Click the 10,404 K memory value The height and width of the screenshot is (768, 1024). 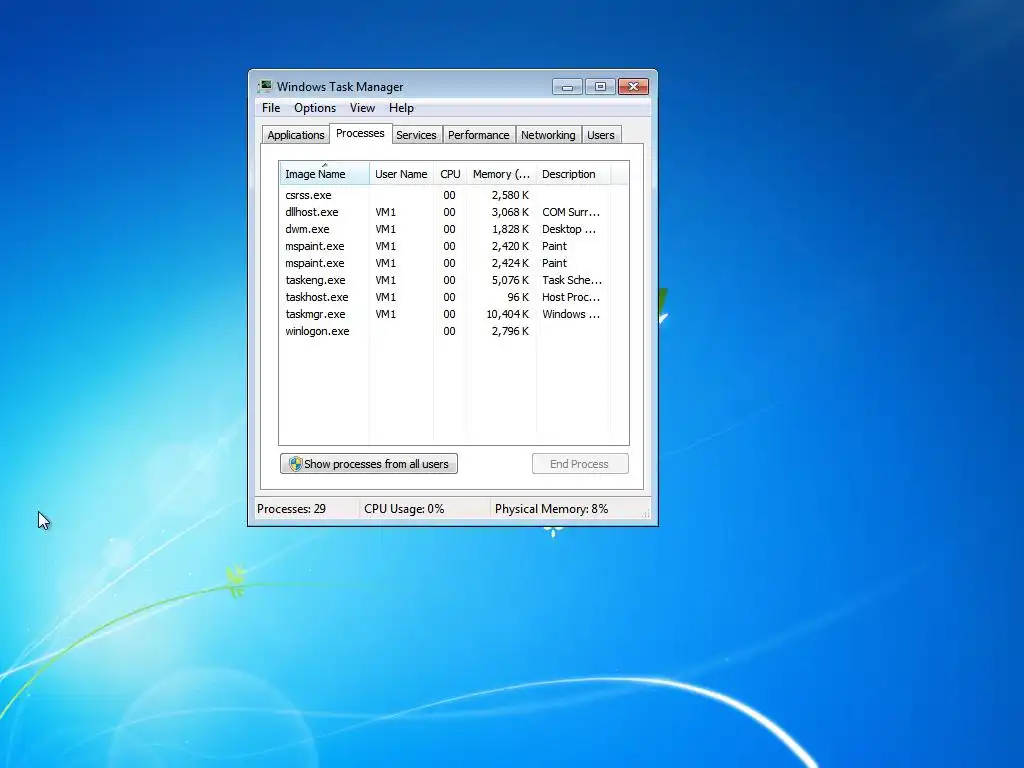tap(507, 313)
